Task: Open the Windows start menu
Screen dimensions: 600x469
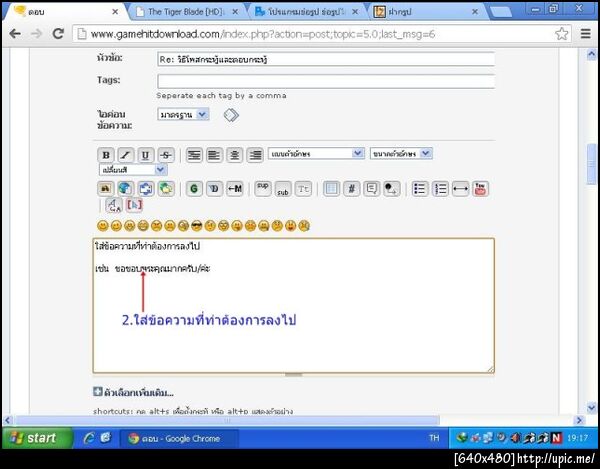Action: click(x=37, y=438)
